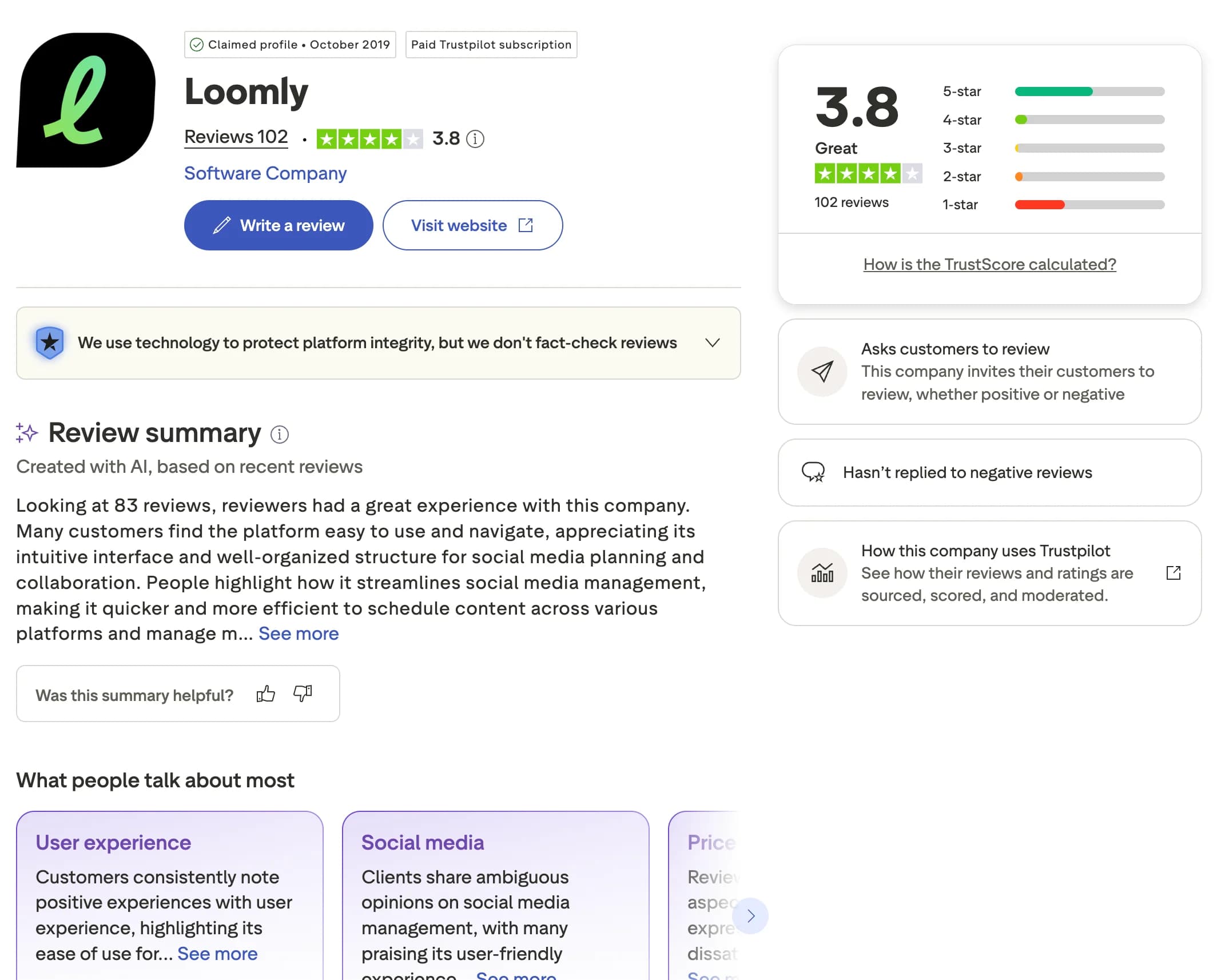
Task: Click the sparkle AI icon beside Review summary
Action: coord(26,433)
